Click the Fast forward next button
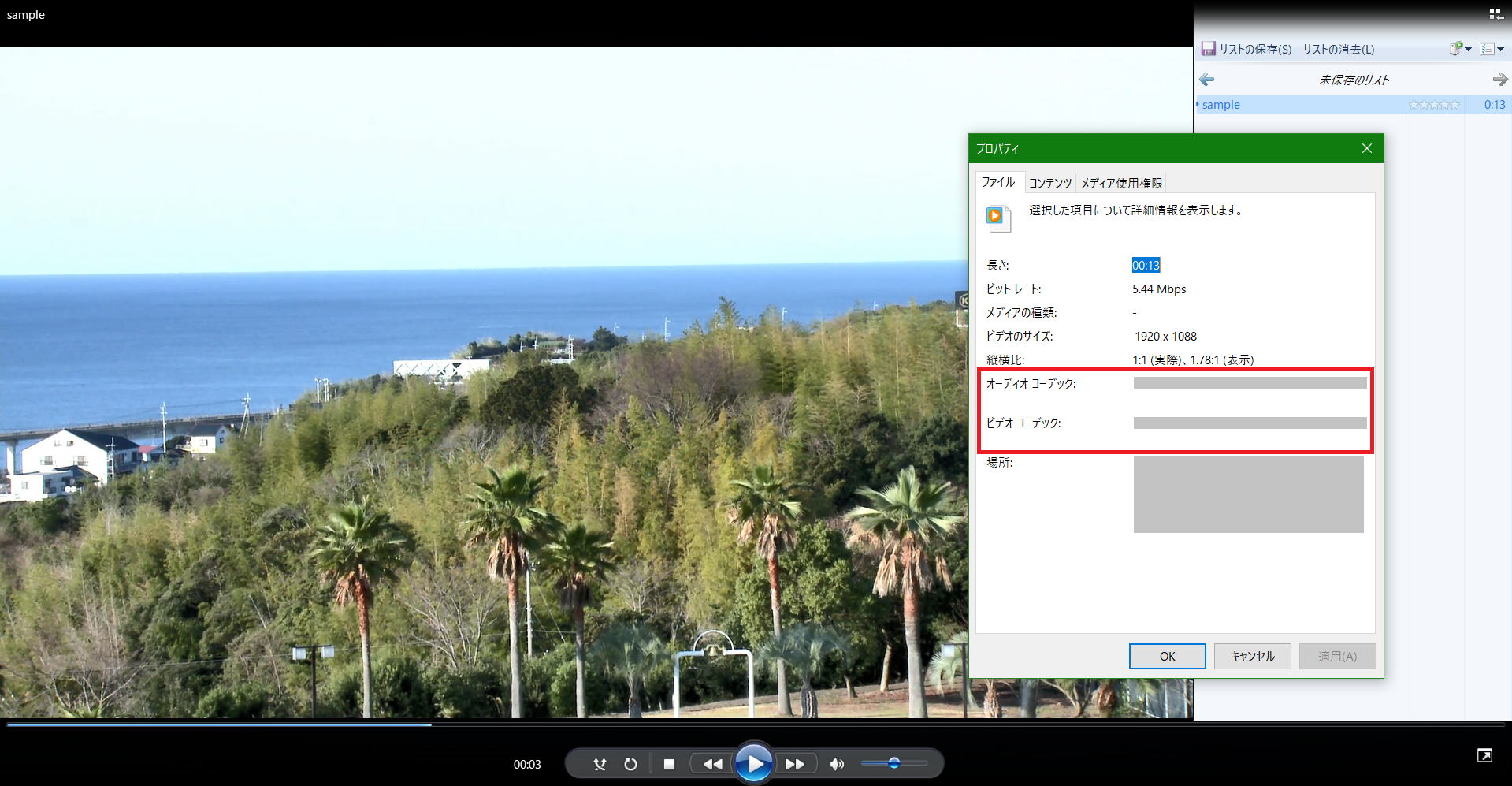The image size is (1512, 786). point(795,764)
